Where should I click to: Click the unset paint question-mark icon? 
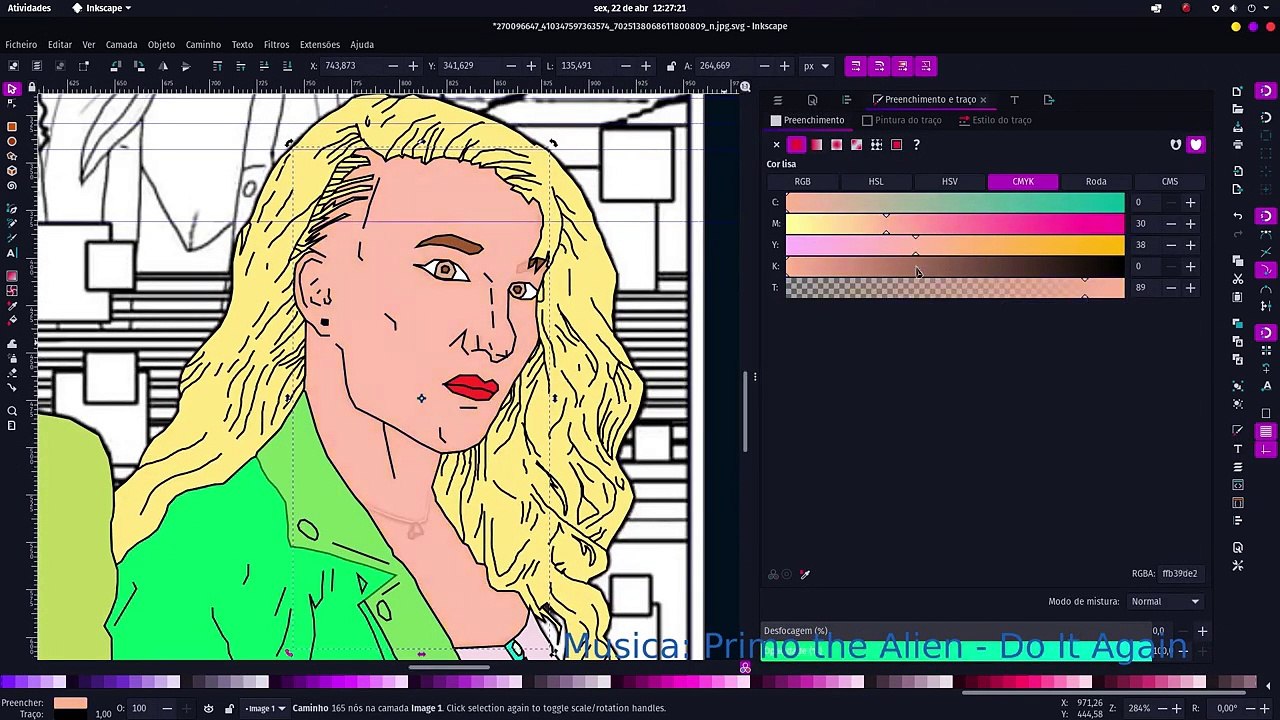916,145
